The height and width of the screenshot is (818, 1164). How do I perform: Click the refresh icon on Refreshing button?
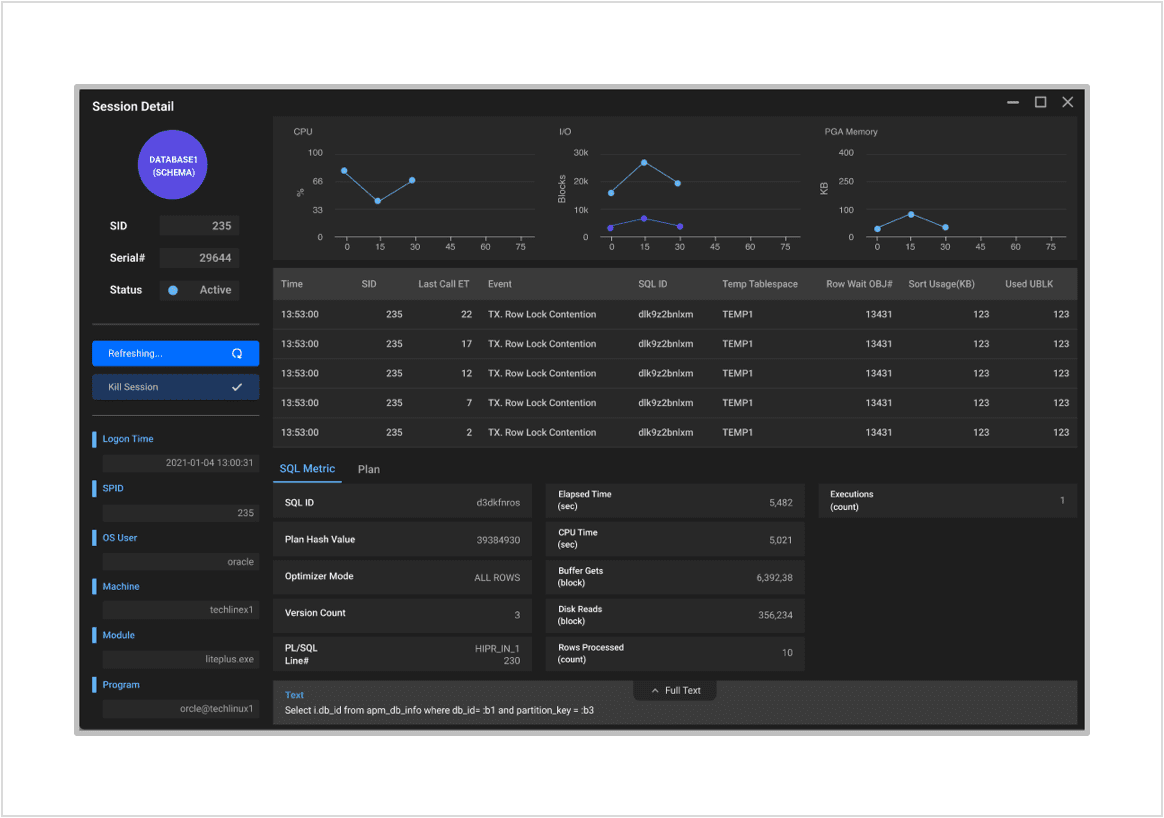[x=237, y=354]
